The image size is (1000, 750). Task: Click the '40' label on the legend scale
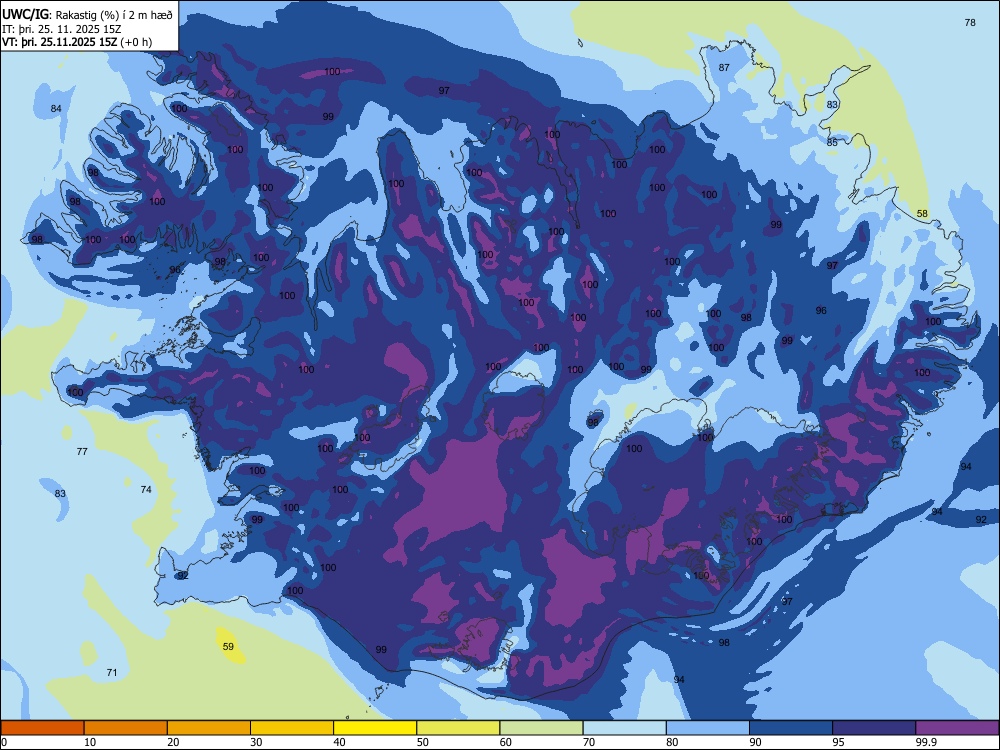pos(339,742)
